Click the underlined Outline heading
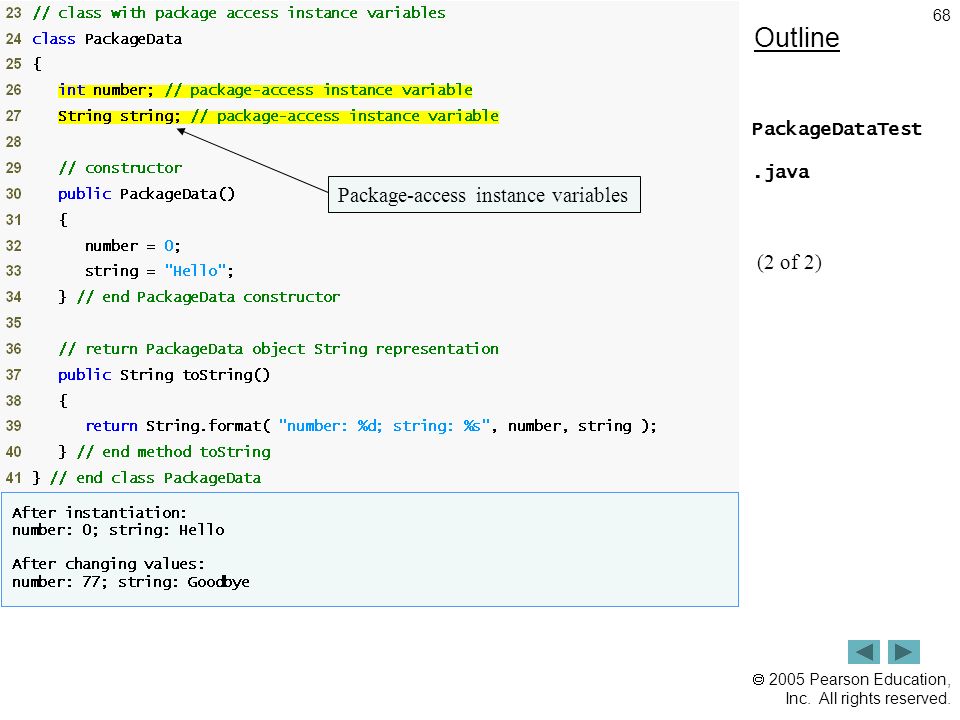 coord(797,38)
